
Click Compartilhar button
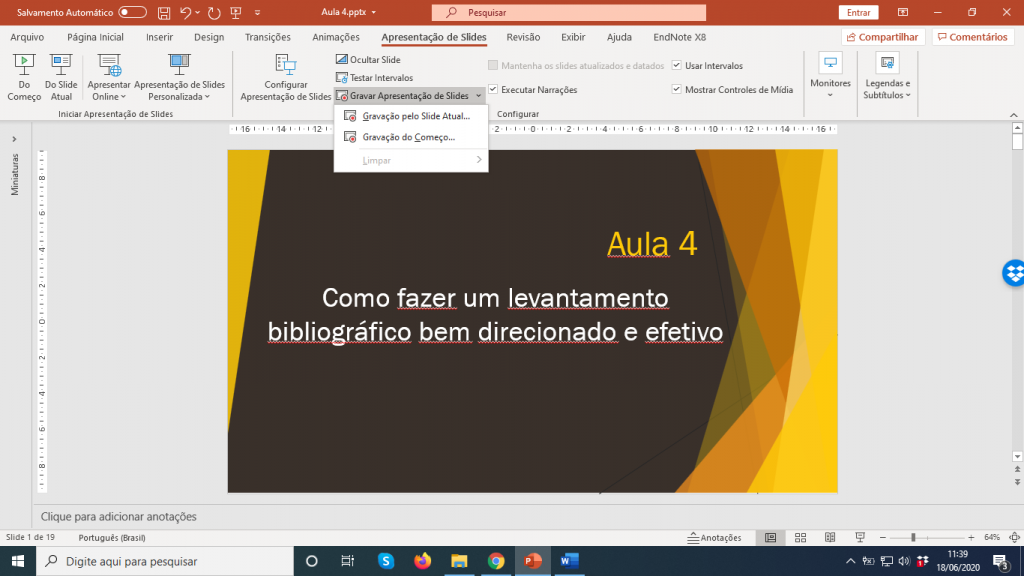point(883,37)
